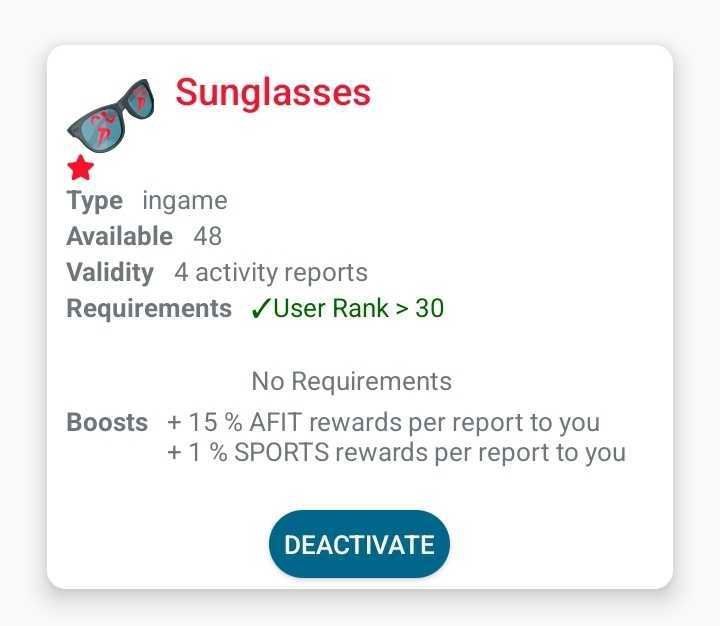Click User Rank > 30 requirement
This screenshot has width=720, height=626.
pyautogui.click(x=359, y=308)
